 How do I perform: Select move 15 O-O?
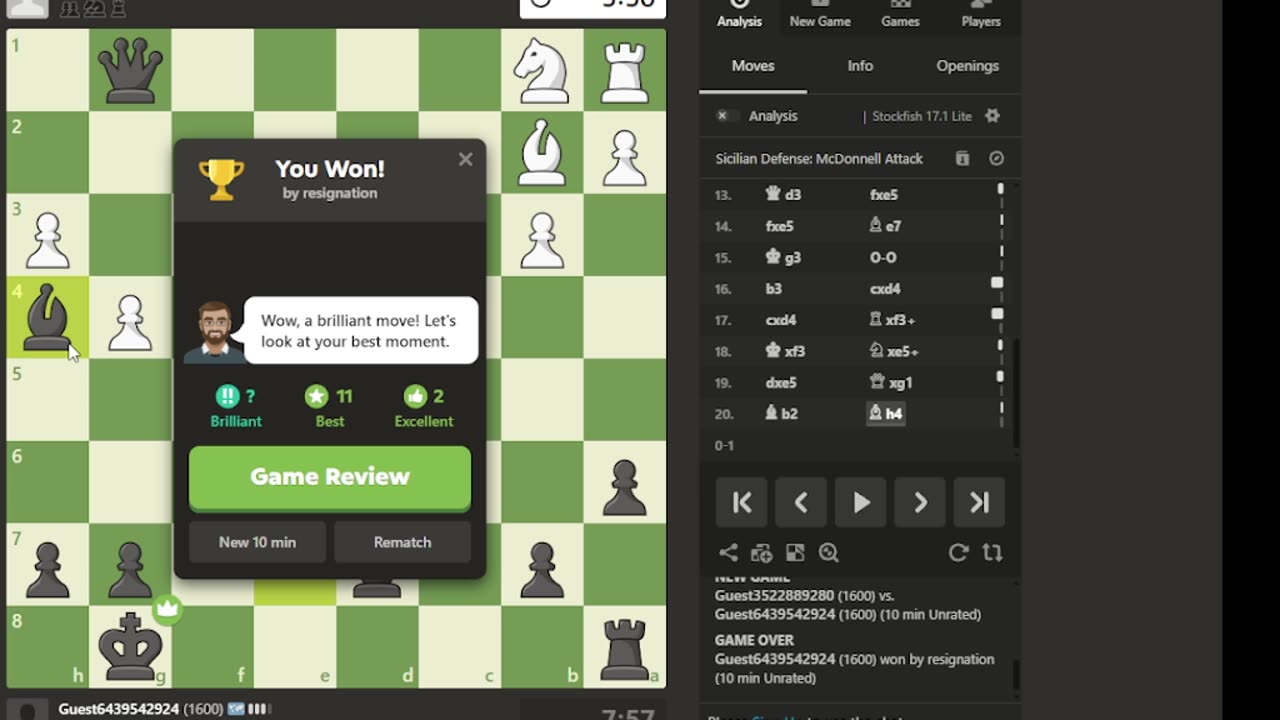[x=883, y=257]
